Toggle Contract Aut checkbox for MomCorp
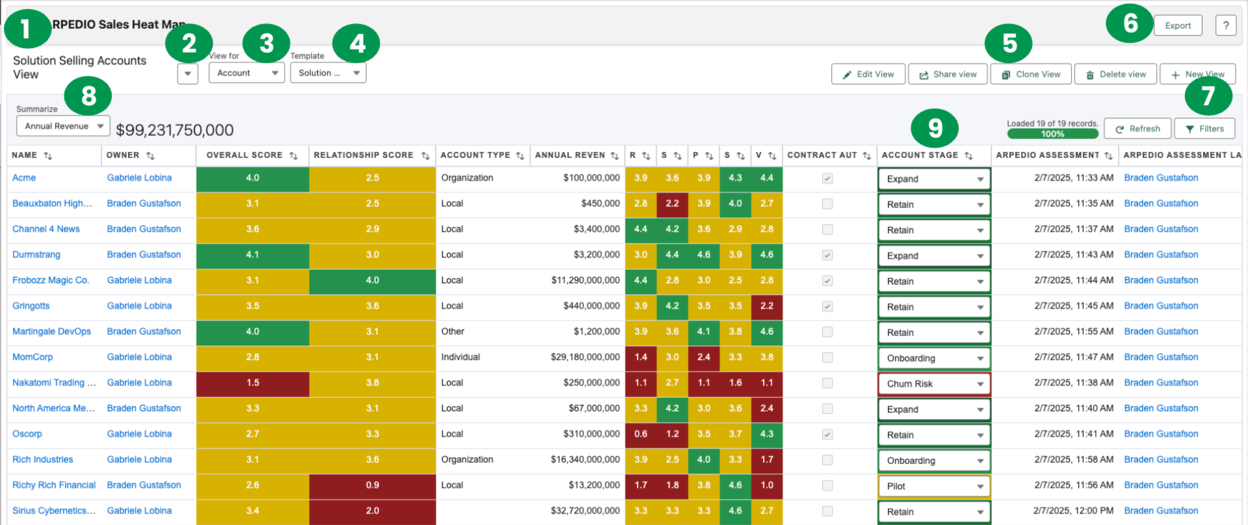The width and height of the screenshot is (1248, 525). [x=827, y=357]
